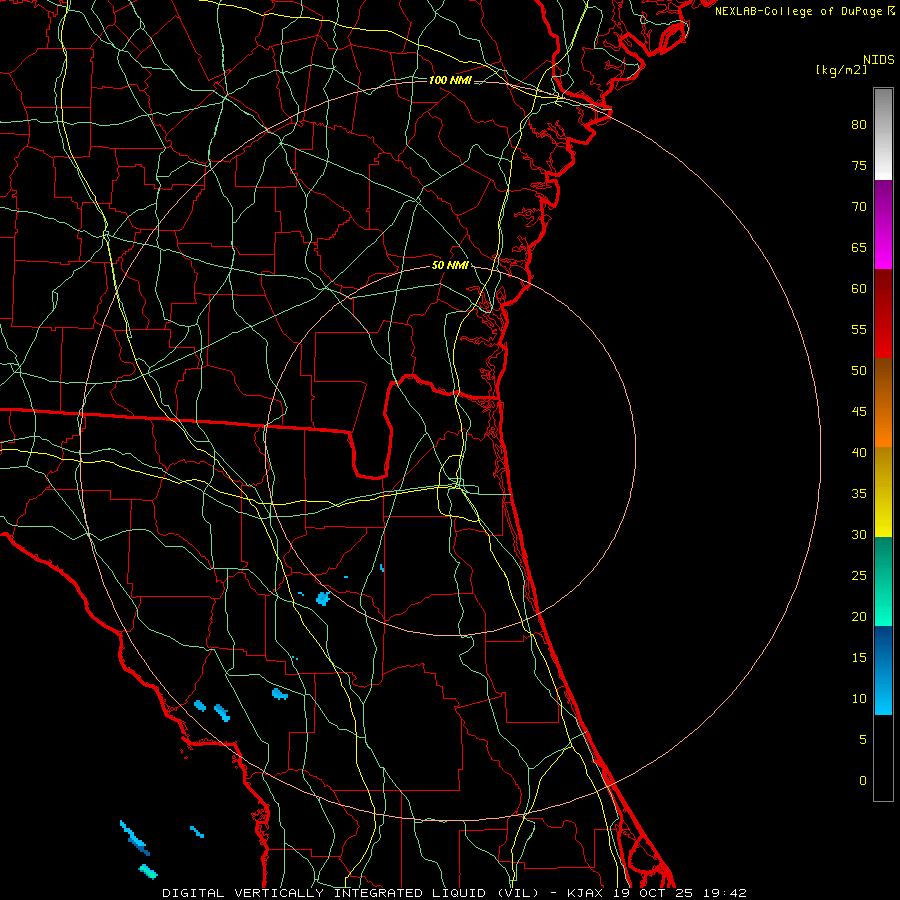
Task: Click the 25 value on the scale
Action: pos(859,576)
